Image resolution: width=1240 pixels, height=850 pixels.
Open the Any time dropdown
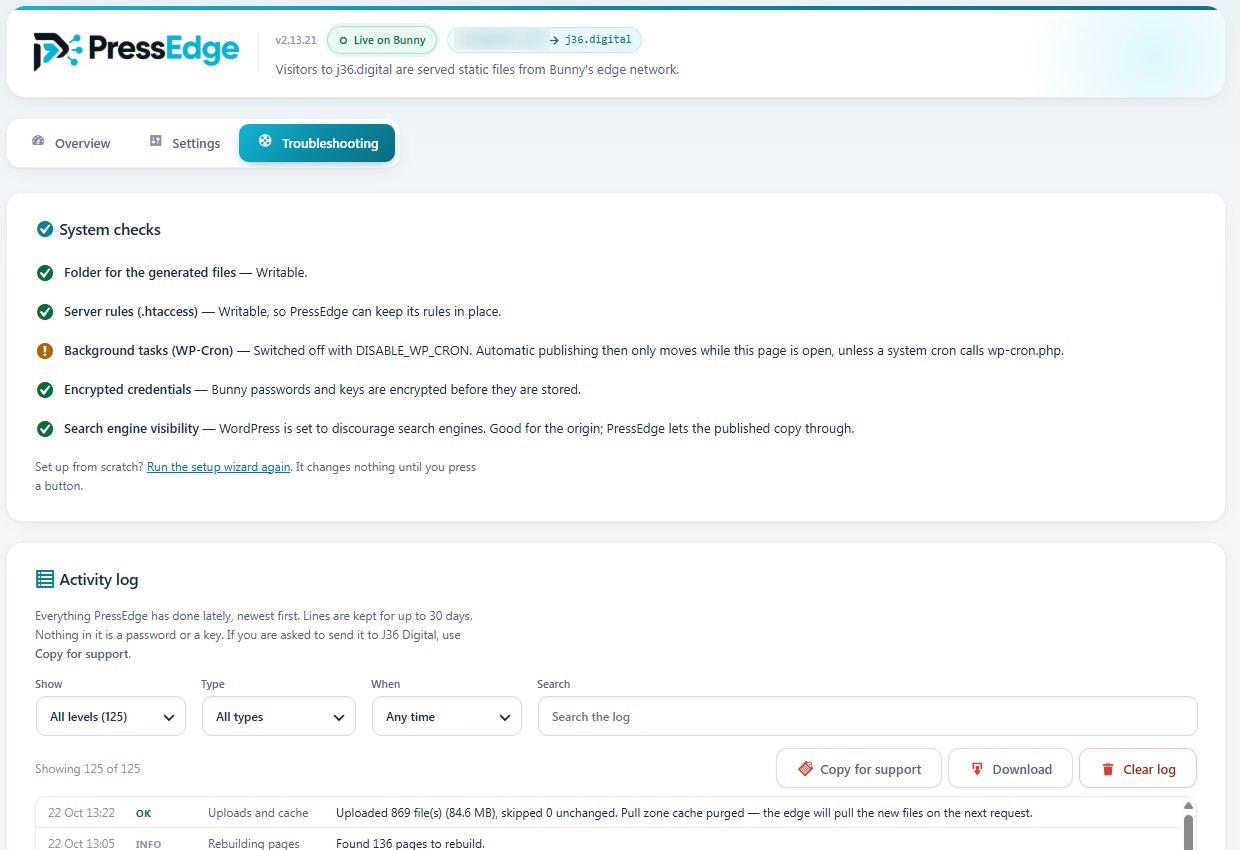[x=446, y=716]
